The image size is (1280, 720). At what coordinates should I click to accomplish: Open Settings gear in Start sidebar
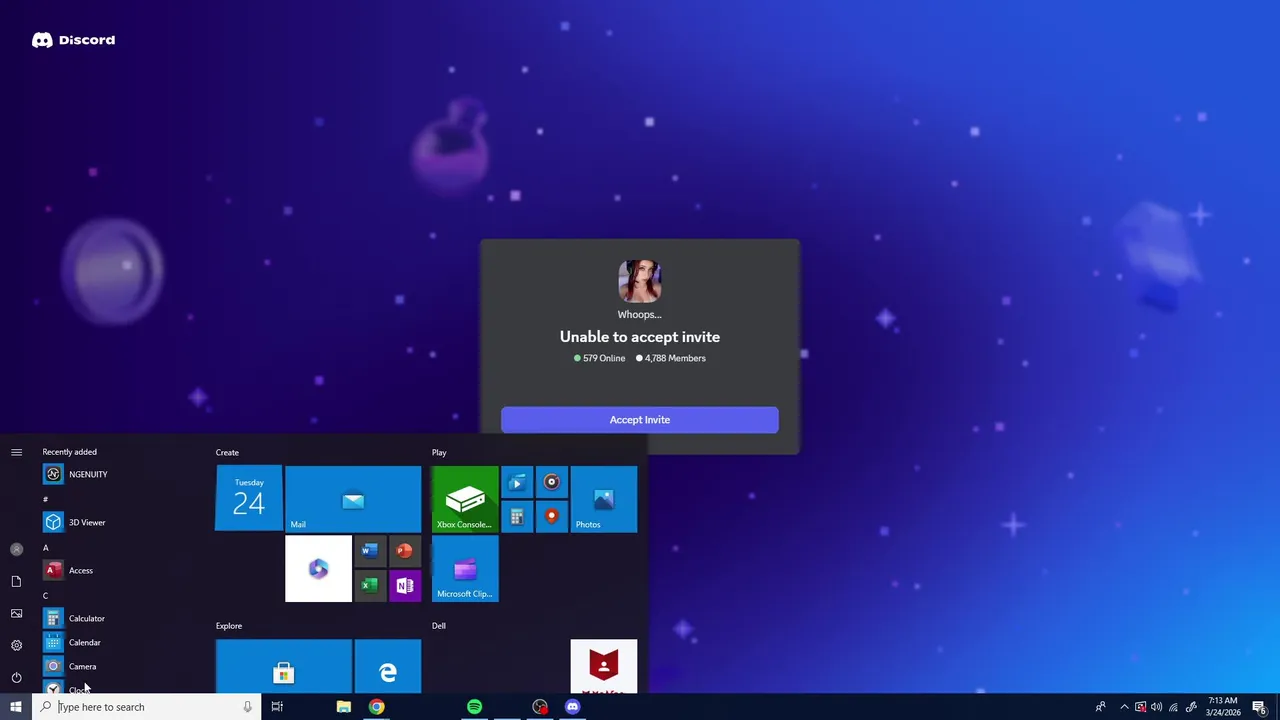[x=16, y=645]
